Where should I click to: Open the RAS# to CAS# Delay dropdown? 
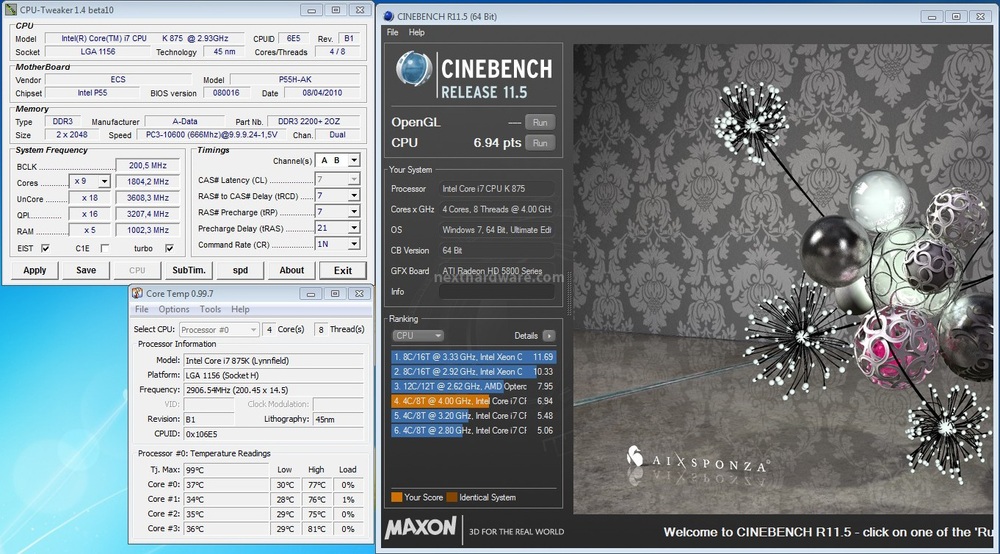pyautogui.click(x=353, y=195)
